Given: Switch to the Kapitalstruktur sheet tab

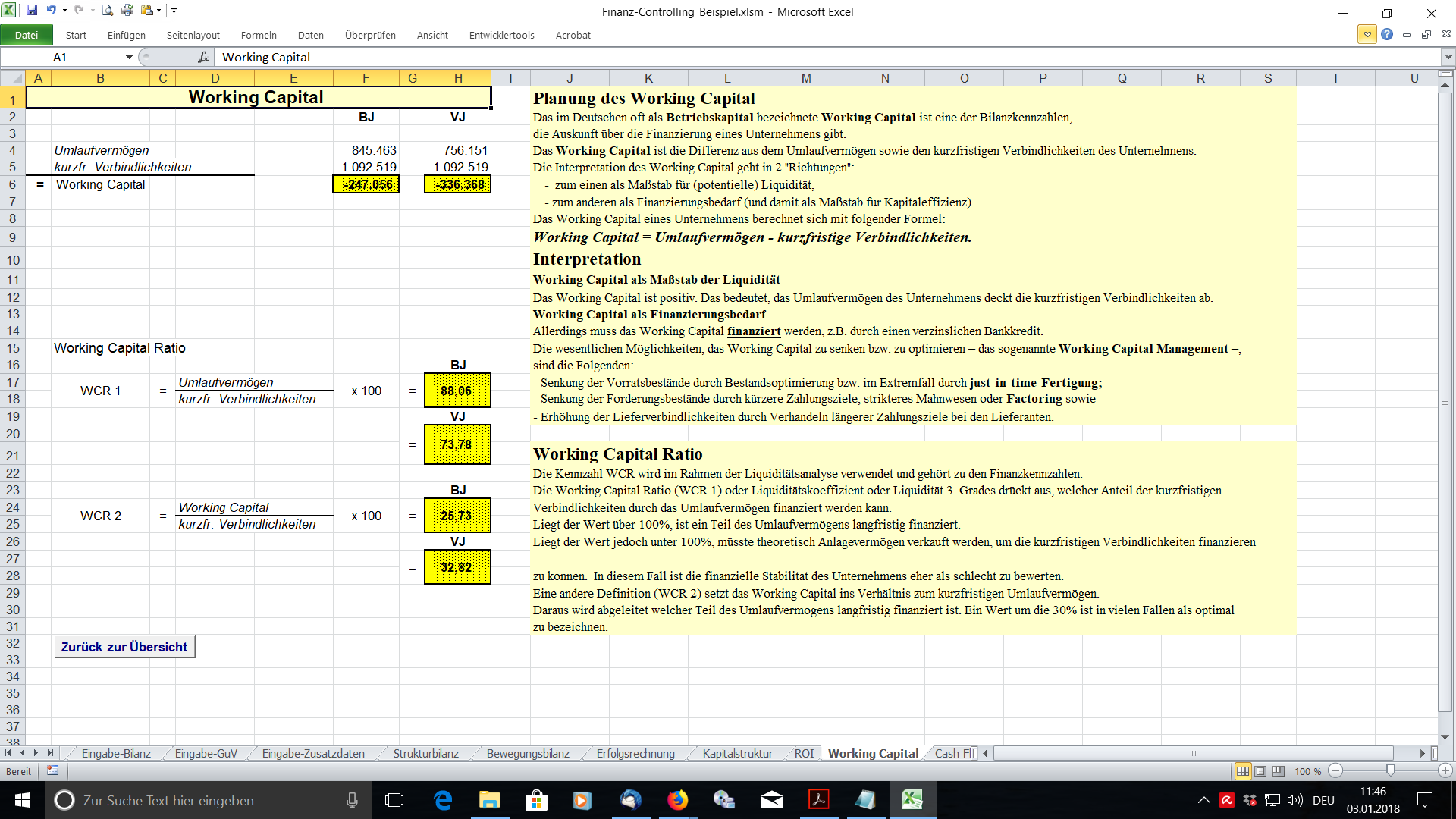Looking at the screenshot, I should 737,753.
